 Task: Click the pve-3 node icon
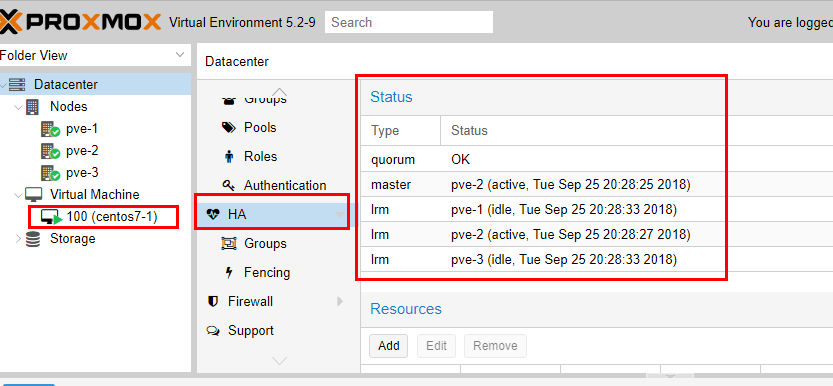pos(50,173)
